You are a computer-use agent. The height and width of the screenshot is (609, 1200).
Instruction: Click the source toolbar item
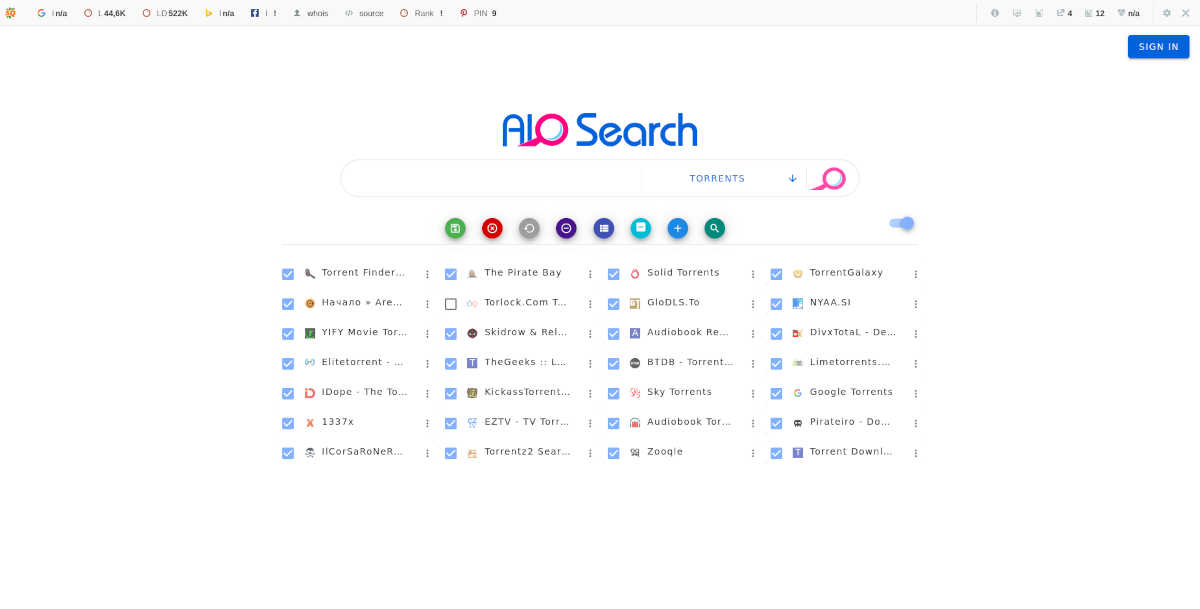tap(364, 13)
